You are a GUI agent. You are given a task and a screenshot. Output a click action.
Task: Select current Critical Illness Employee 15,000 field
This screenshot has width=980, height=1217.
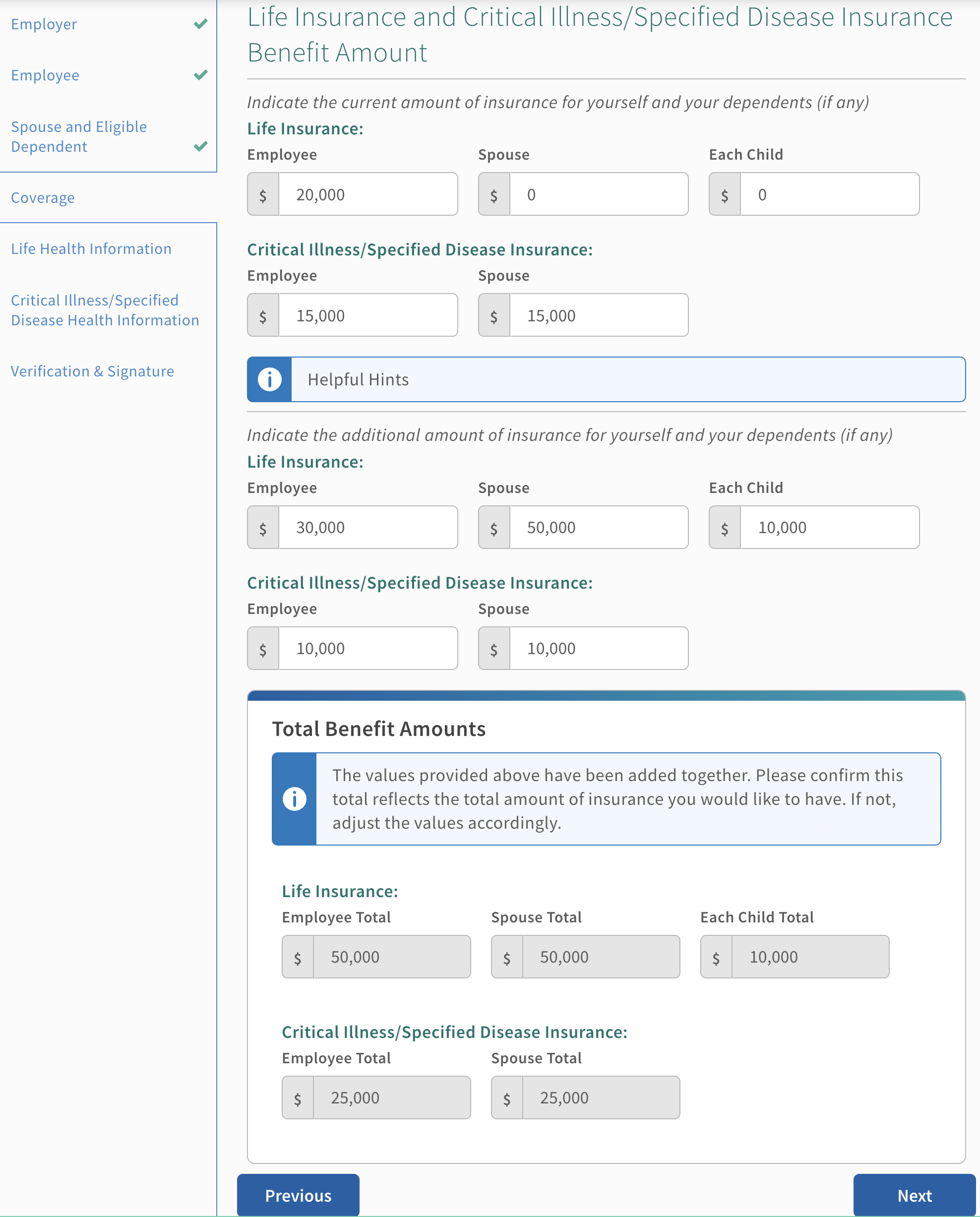coord(367,315)
